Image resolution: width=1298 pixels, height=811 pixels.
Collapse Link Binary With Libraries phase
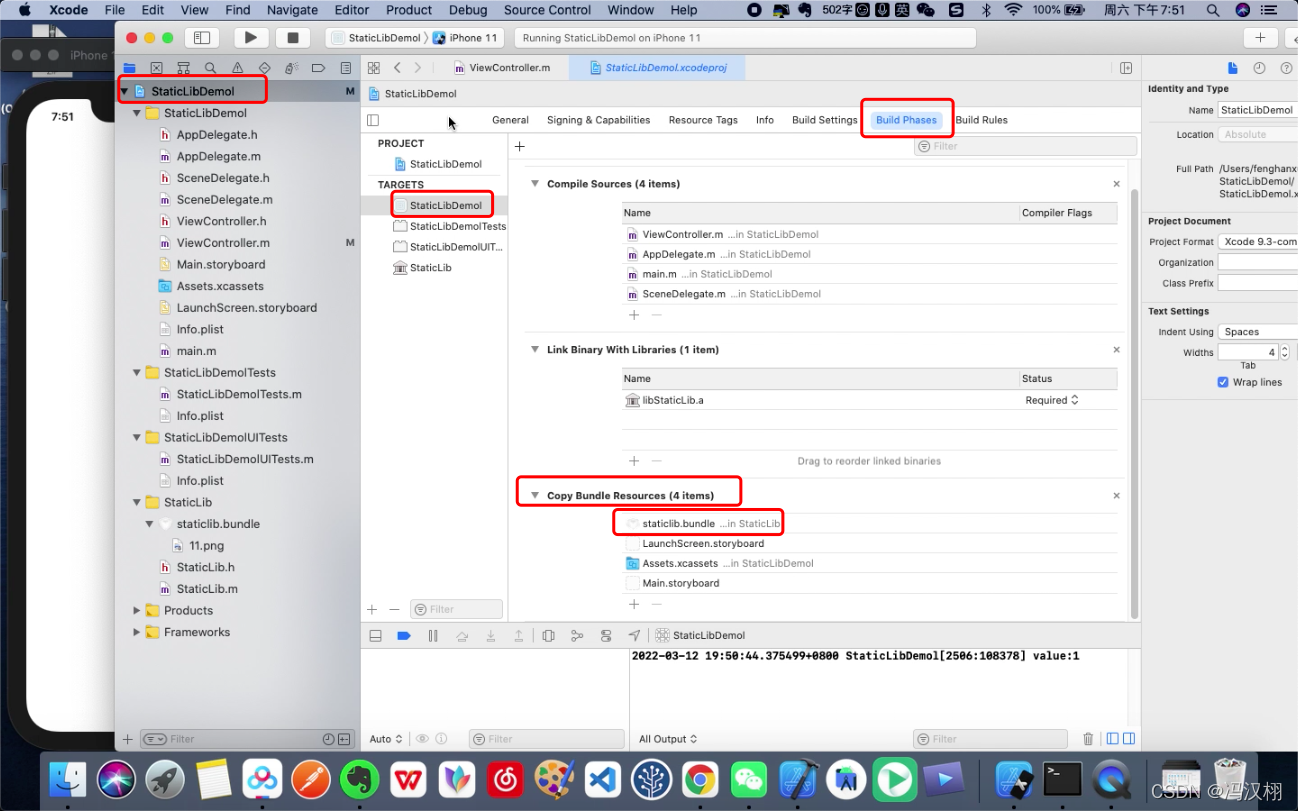[x=535, y=350]
